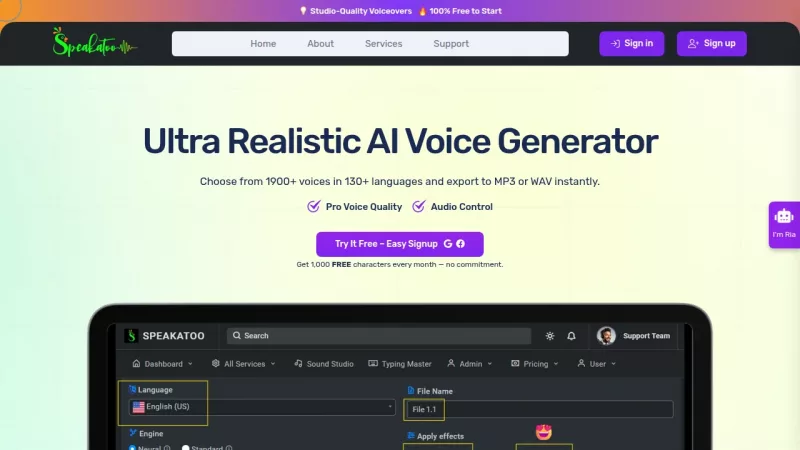Click the Pricing money icon
The image size is (800, 450).
[515, 363]
